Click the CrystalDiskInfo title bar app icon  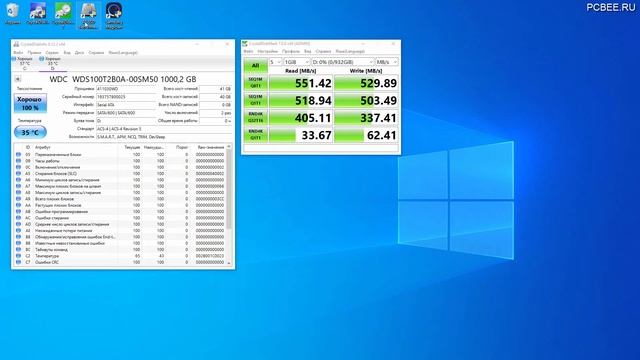16,44
